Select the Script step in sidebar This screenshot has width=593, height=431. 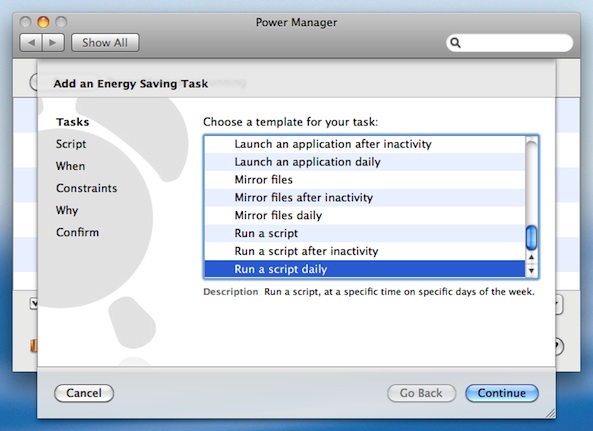tap(71, 144)
